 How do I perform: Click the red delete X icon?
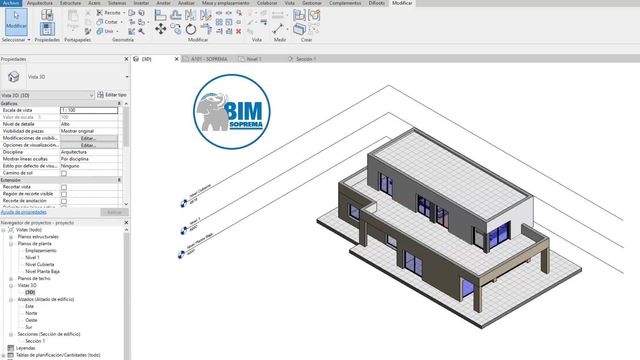239,31
